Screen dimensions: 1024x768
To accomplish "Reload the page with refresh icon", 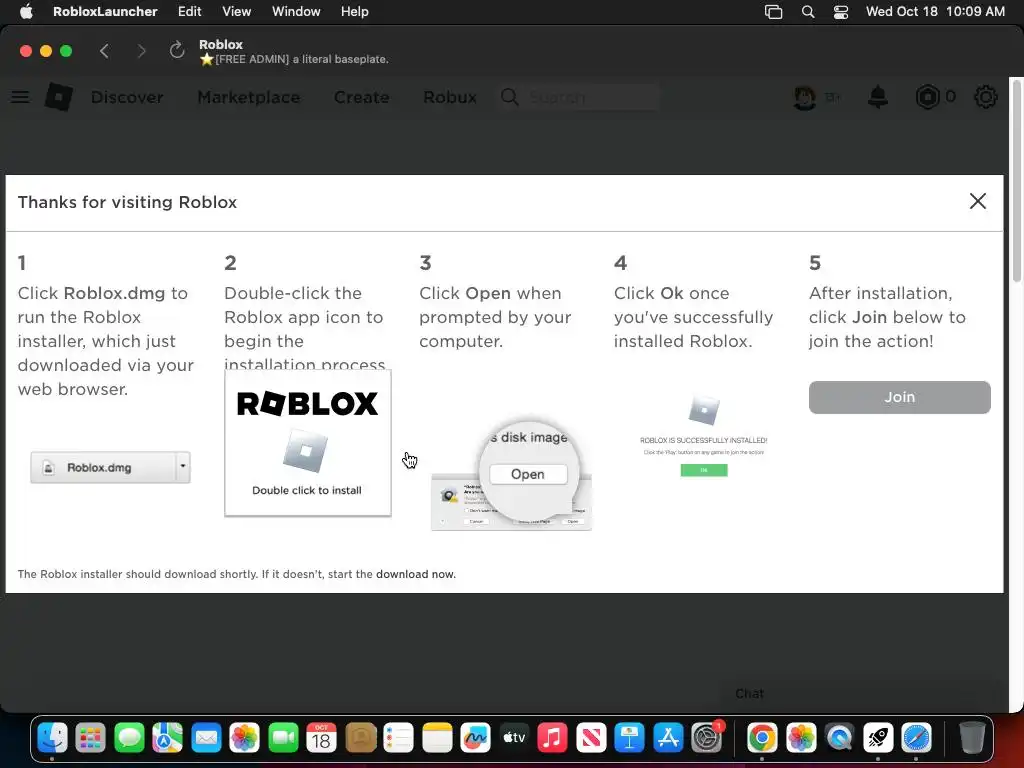I will (x=177, y=50).
